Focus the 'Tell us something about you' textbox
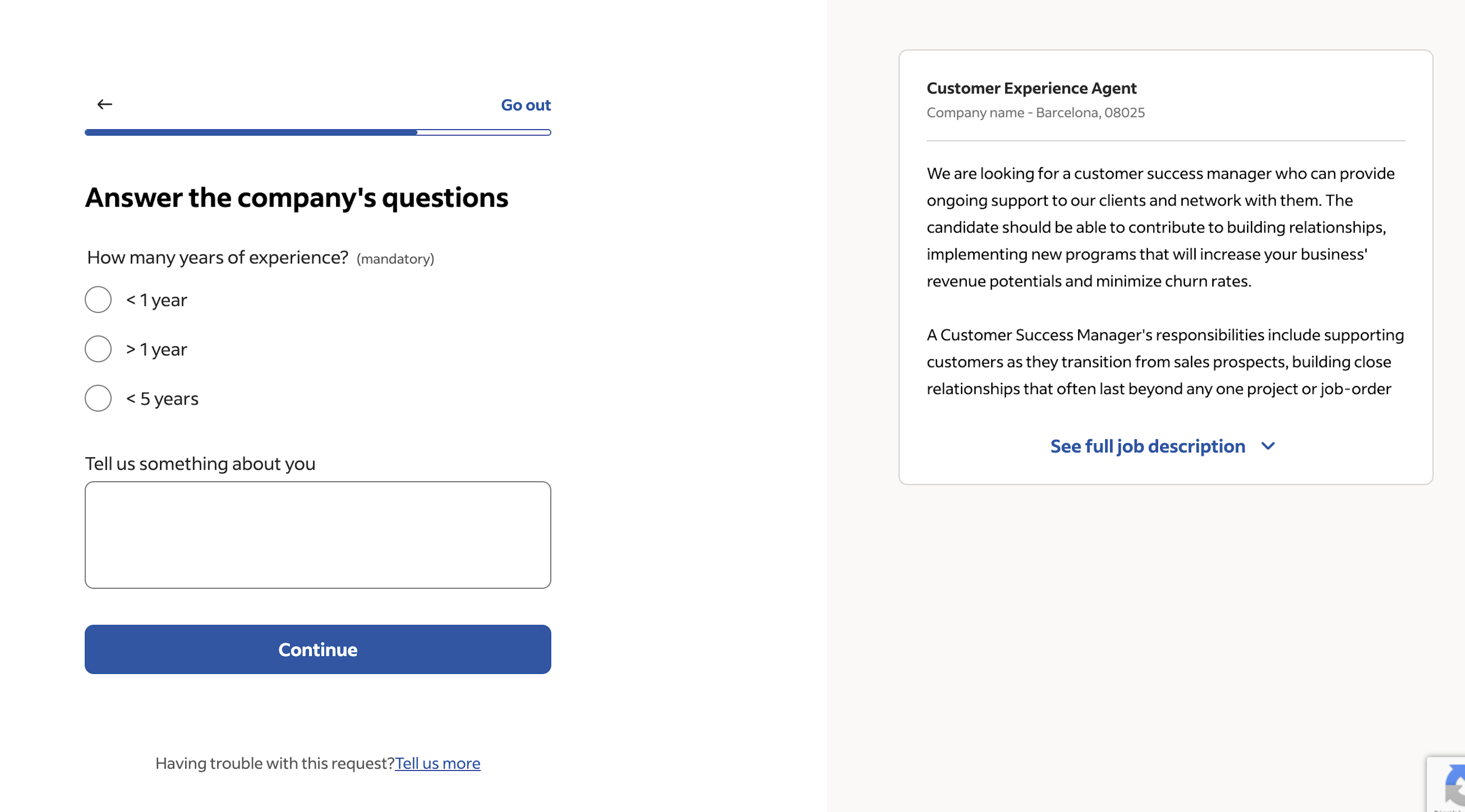The width and height of the screenshot is (1465, 812). [x=318, y=535]
